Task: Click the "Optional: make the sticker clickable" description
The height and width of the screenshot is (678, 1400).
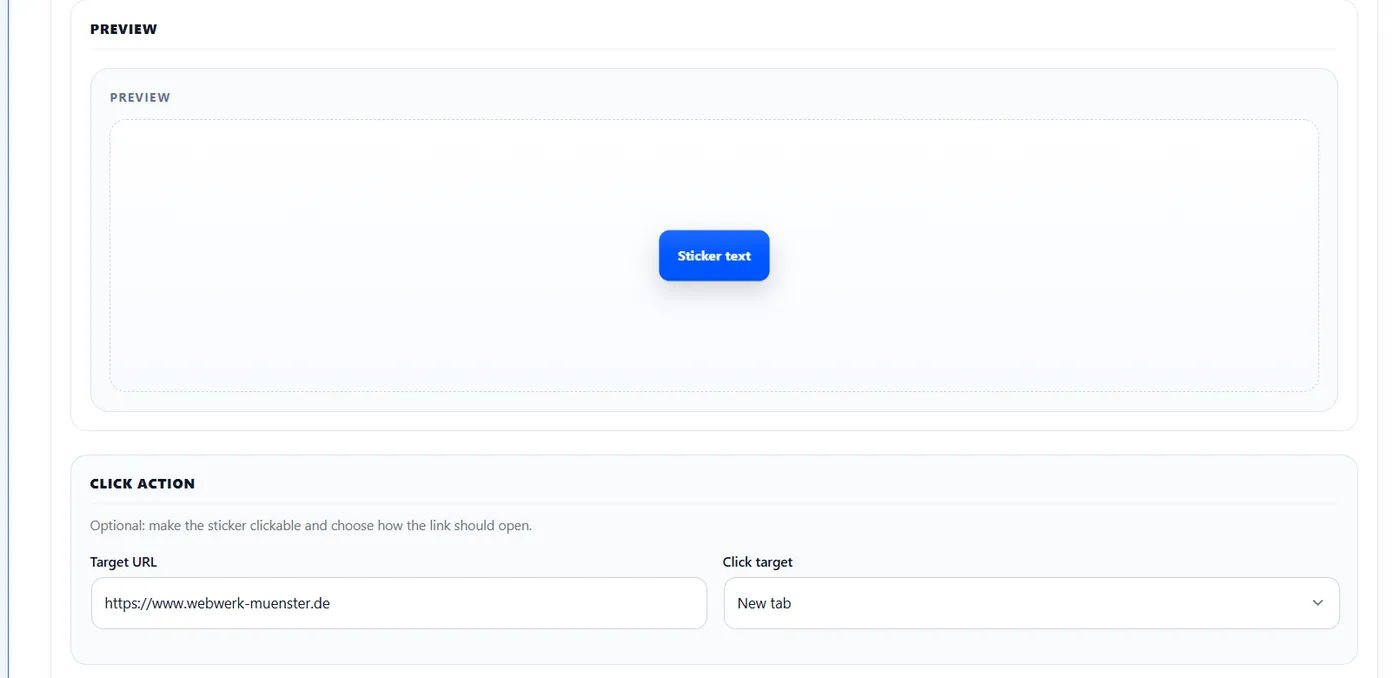Action: click(x=311, y=525)
